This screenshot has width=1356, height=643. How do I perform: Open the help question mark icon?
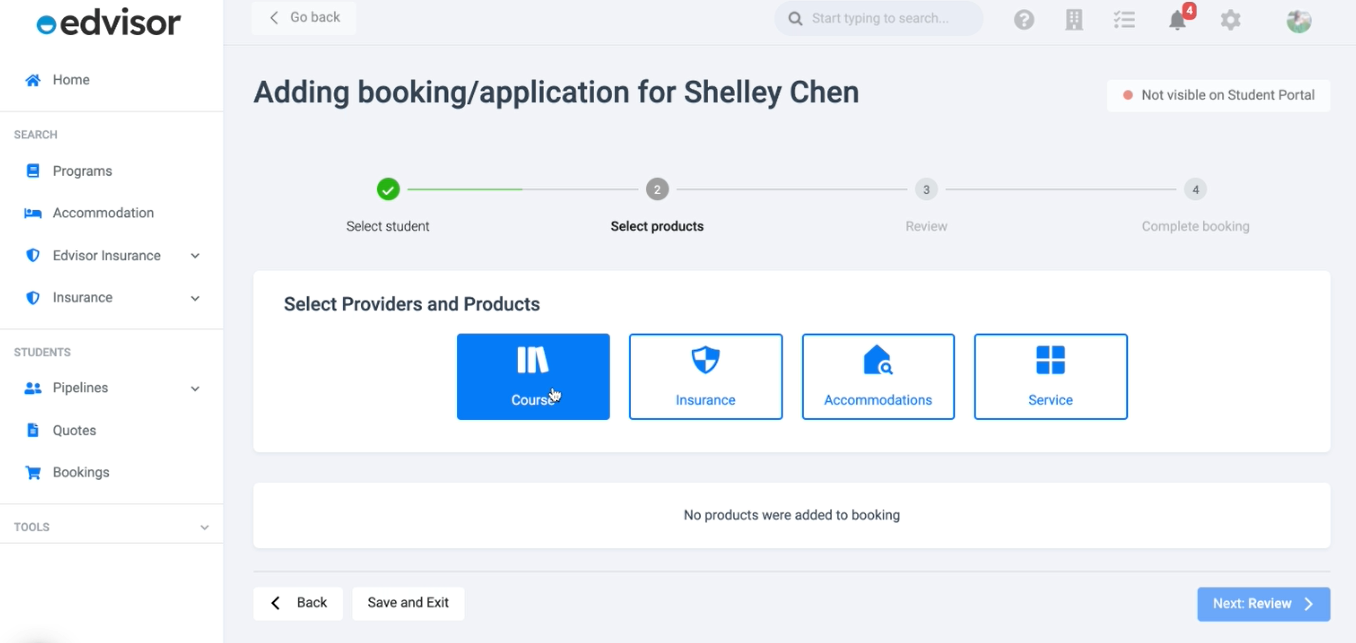[1024, 19]
